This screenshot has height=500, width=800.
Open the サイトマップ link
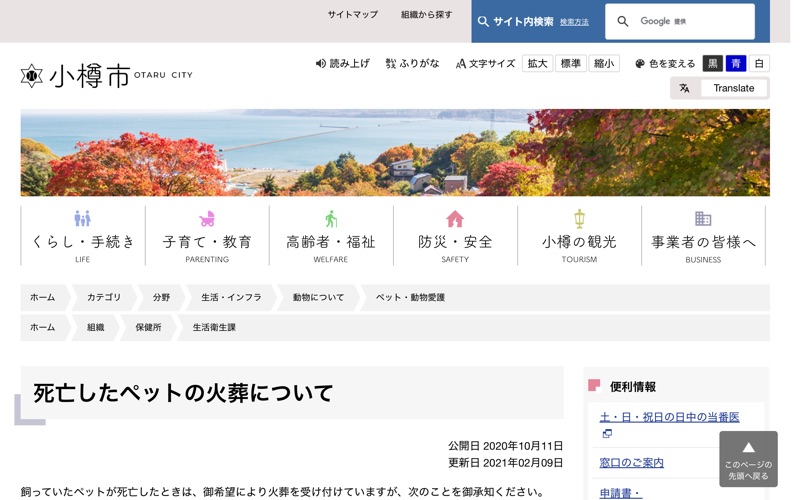point(353,14)
